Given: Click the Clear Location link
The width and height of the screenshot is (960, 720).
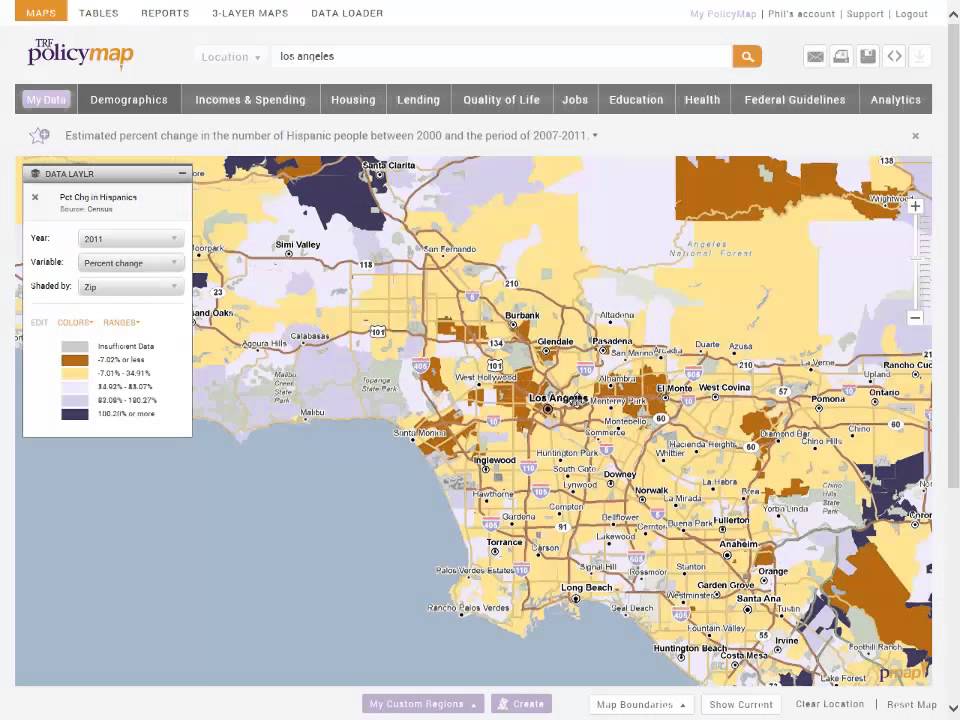Looking at the screenshot, I should click(x=830, y=704).
